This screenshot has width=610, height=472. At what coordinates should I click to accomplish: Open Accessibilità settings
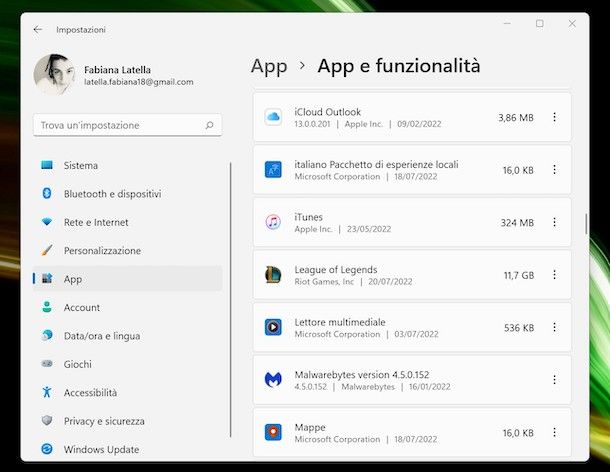(128, 393)
